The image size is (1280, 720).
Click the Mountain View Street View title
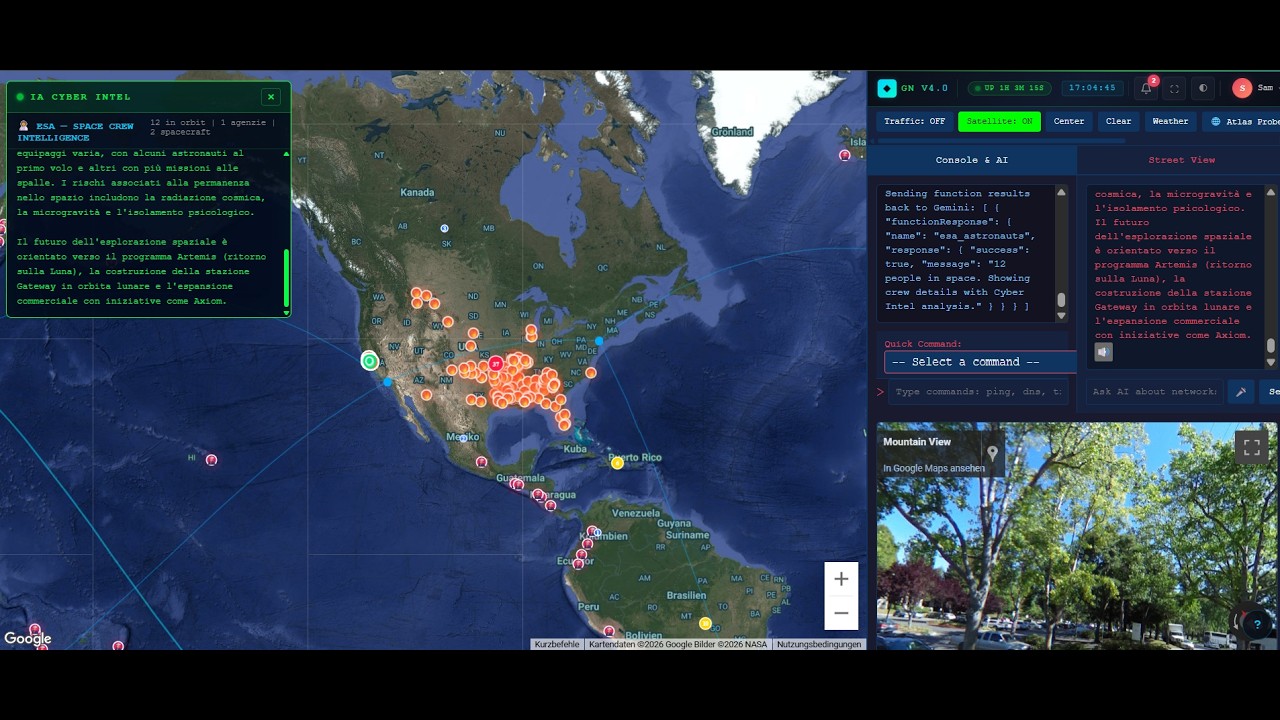point(917,442)
